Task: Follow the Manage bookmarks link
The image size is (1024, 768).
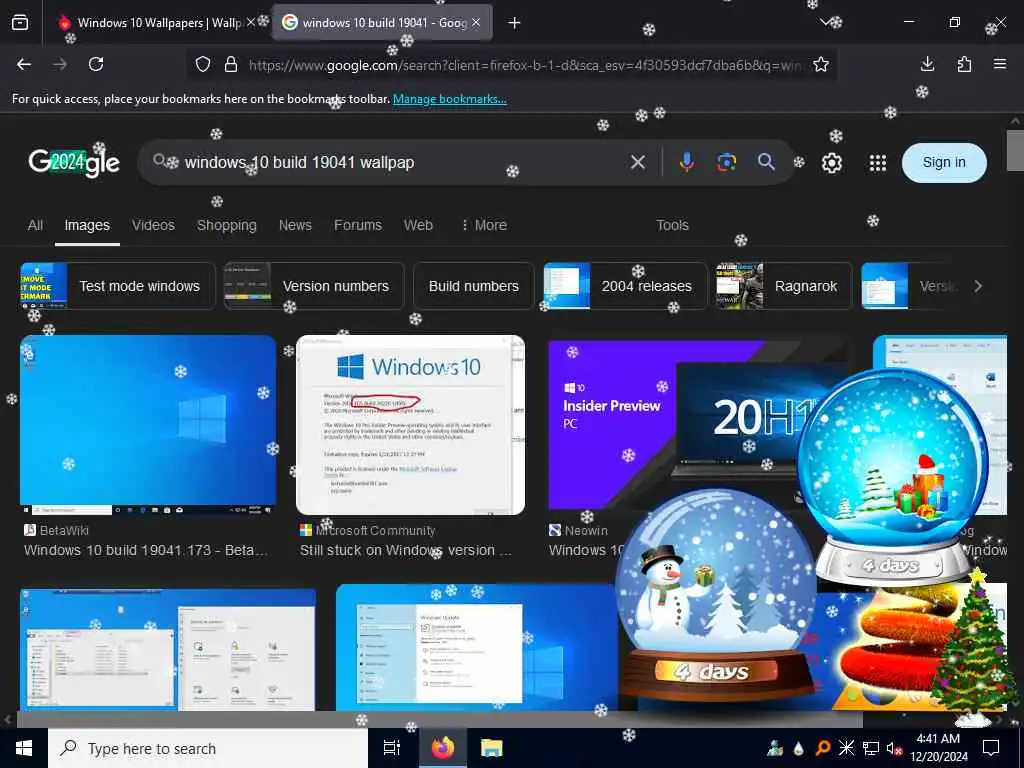Action: coord(449,99)
